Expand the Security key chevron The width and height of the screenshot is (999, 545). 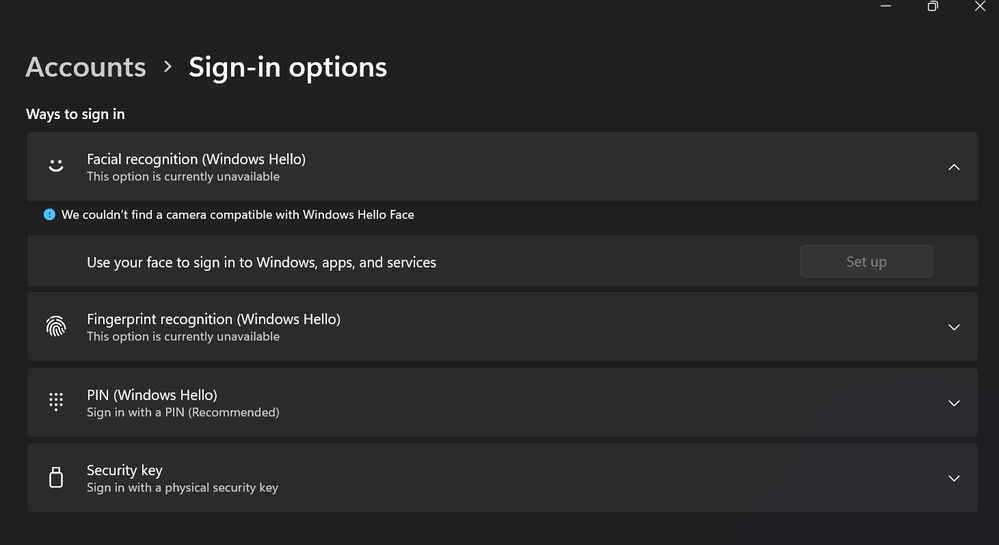pos(953,478)
